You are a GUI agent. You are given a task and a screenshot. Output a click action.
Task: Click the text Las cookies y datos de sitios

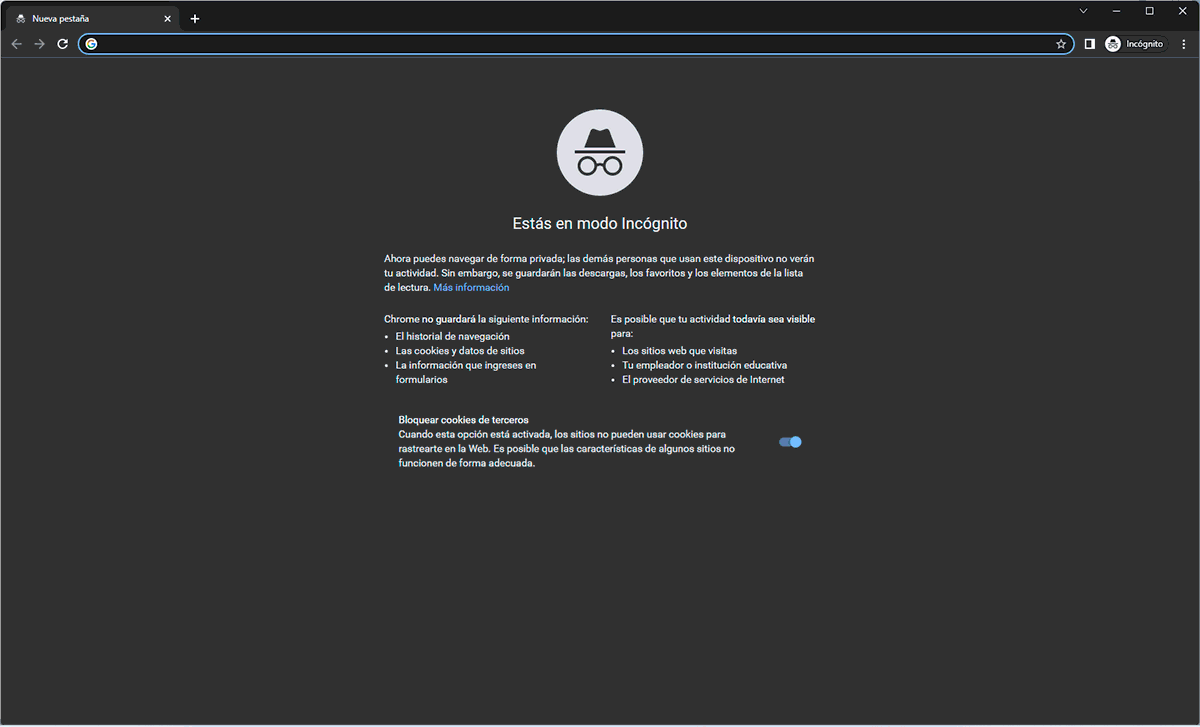(460, 351)
